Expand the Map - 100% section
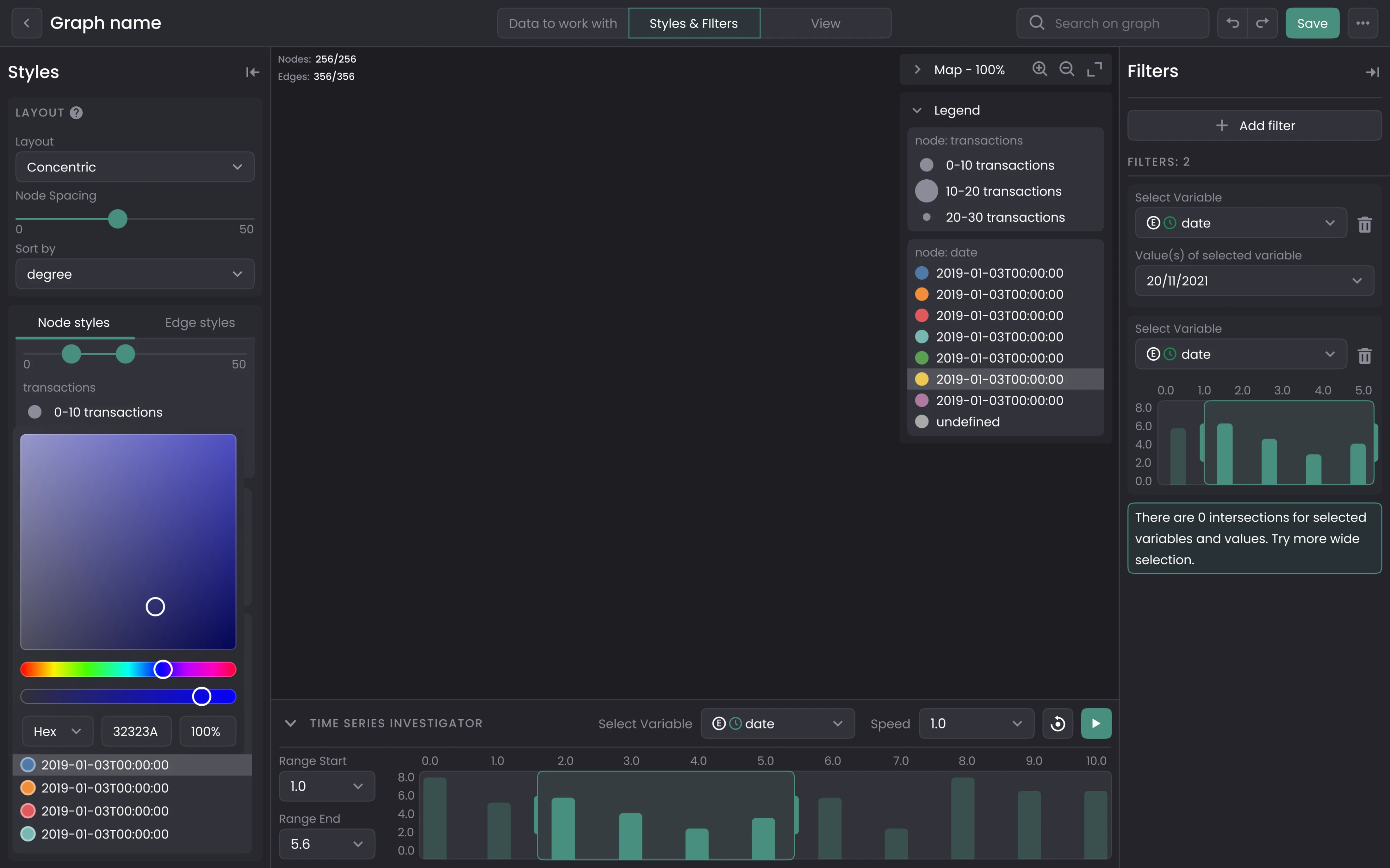 tap(917, 69)
